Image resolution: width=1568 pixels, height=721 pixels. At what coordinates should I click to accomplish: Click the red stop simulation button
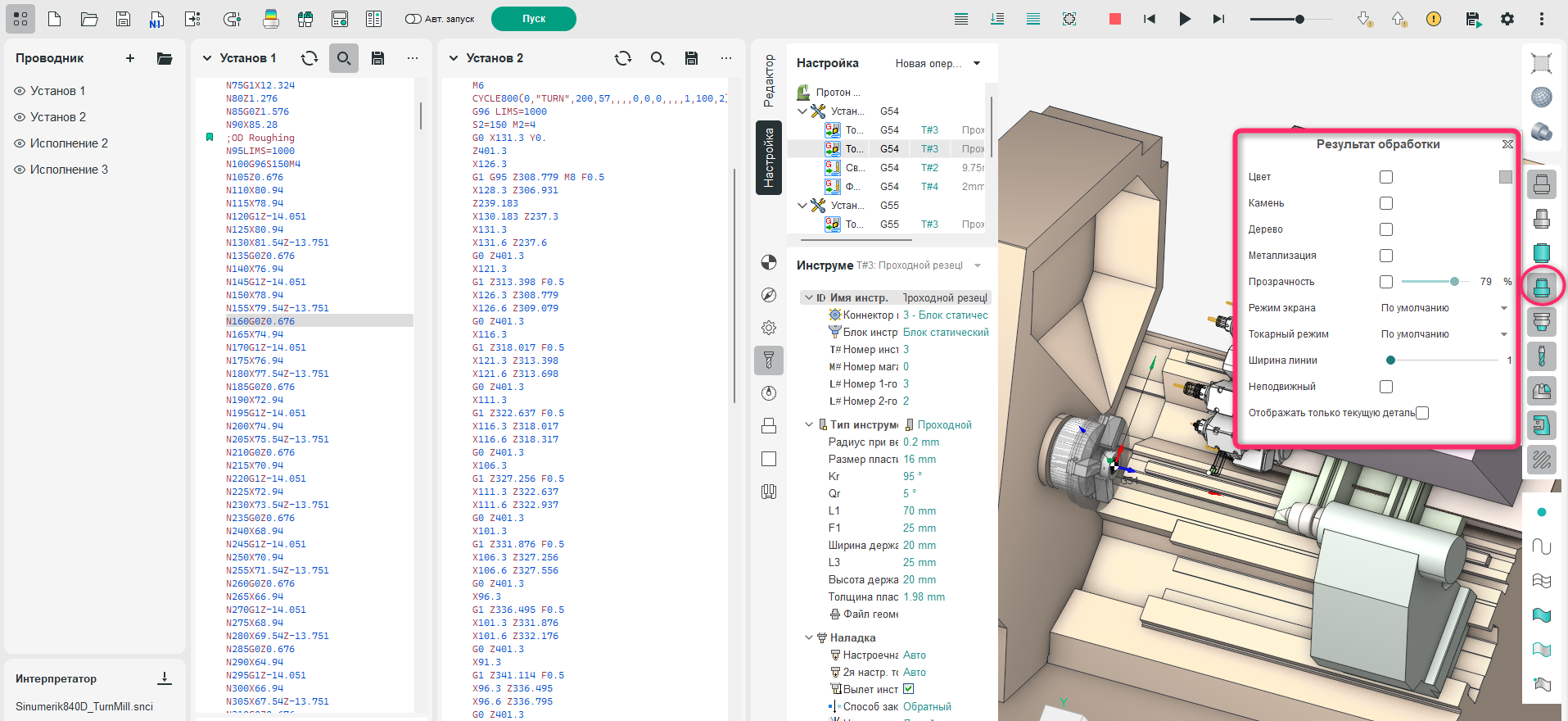[1114, 19]
